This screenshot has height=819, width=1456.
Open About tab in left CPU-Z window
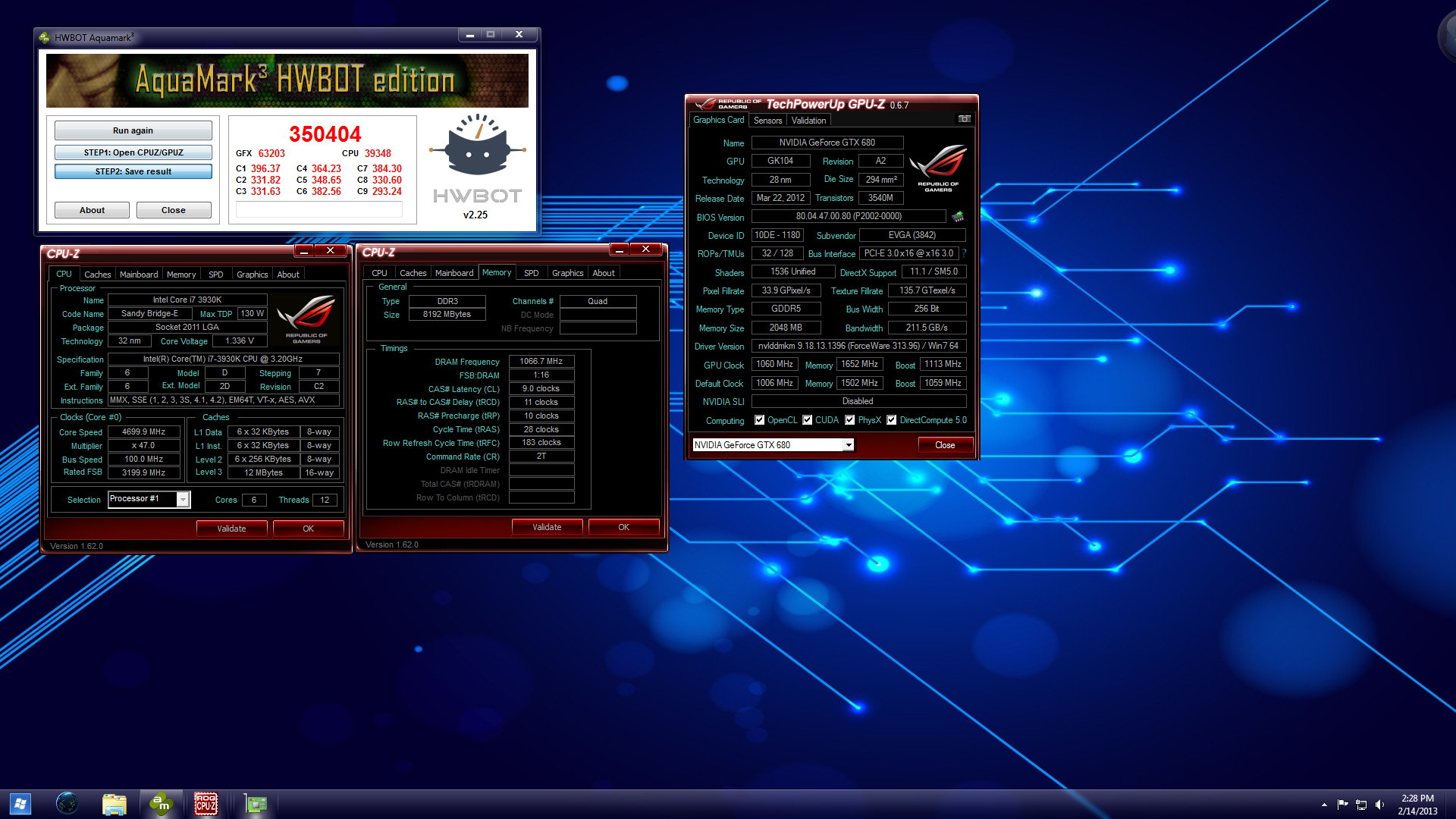(288, 275)
